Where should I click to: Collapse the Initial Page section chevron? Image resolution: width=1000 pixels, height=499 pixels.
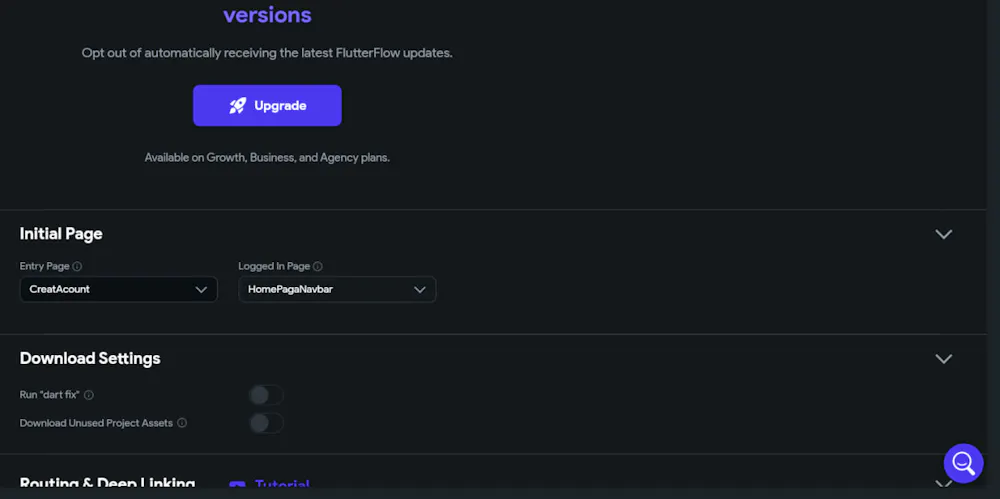tap(943, 234)
